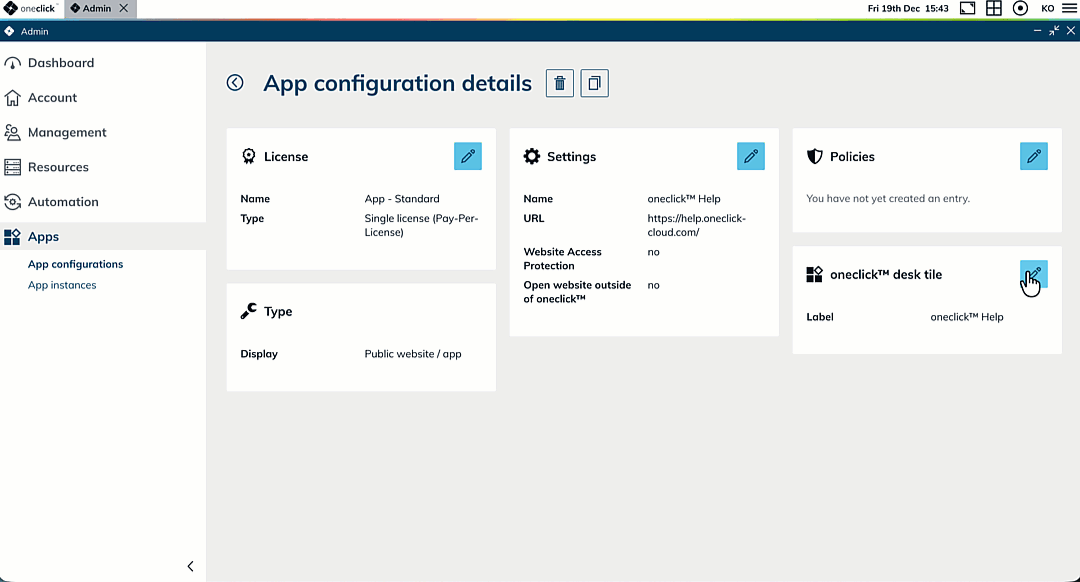Duplicate the app configuration using copy icon
1080x582 pixels.
click(595, 83)
